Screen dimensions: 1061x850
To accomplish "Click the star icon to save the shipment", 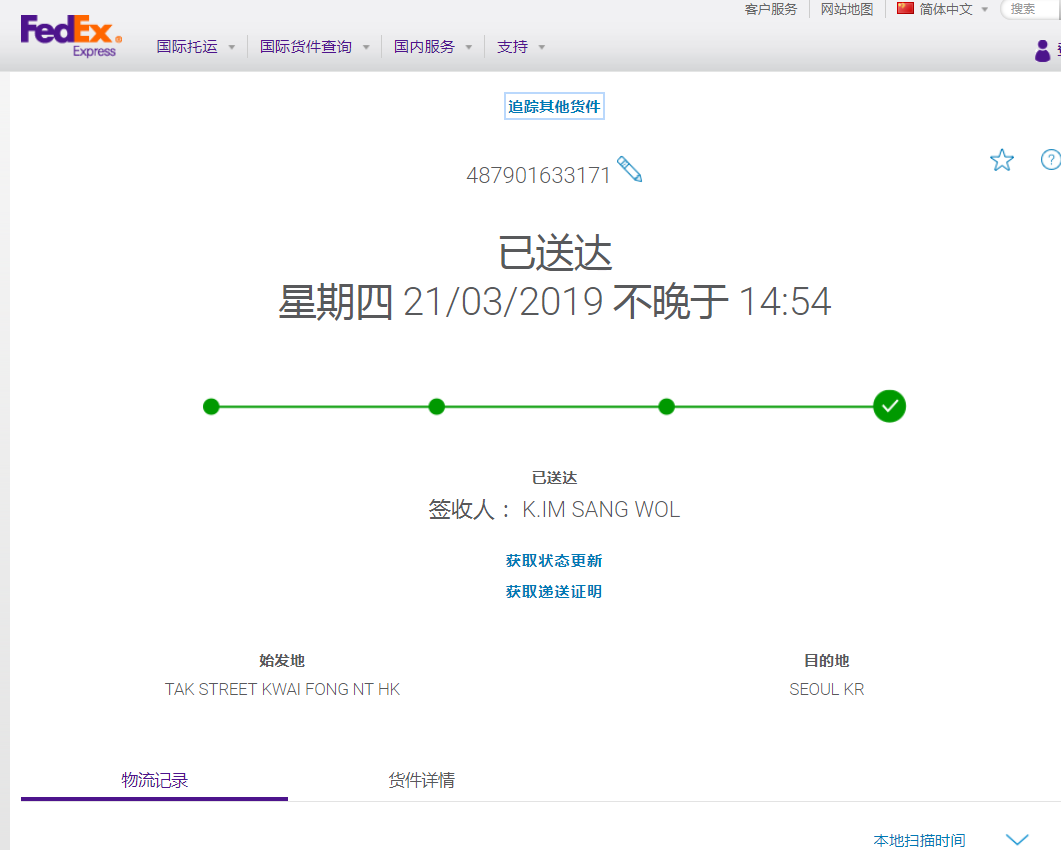I will click(1001, 160).
